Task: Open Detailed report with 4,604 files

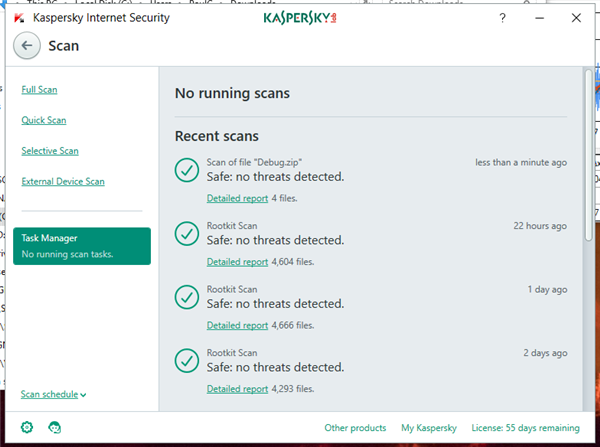Action: tap(237, 262)
